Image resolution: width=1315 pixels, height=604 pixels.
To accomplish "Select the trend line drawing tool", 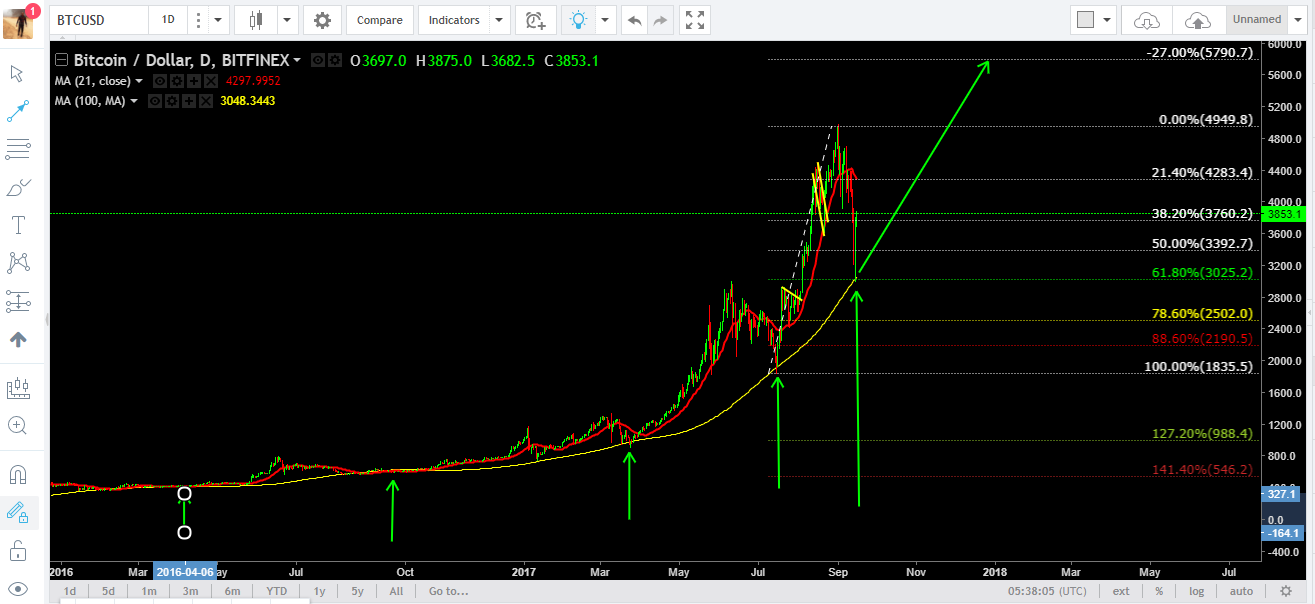I will [x=17, y=111].
